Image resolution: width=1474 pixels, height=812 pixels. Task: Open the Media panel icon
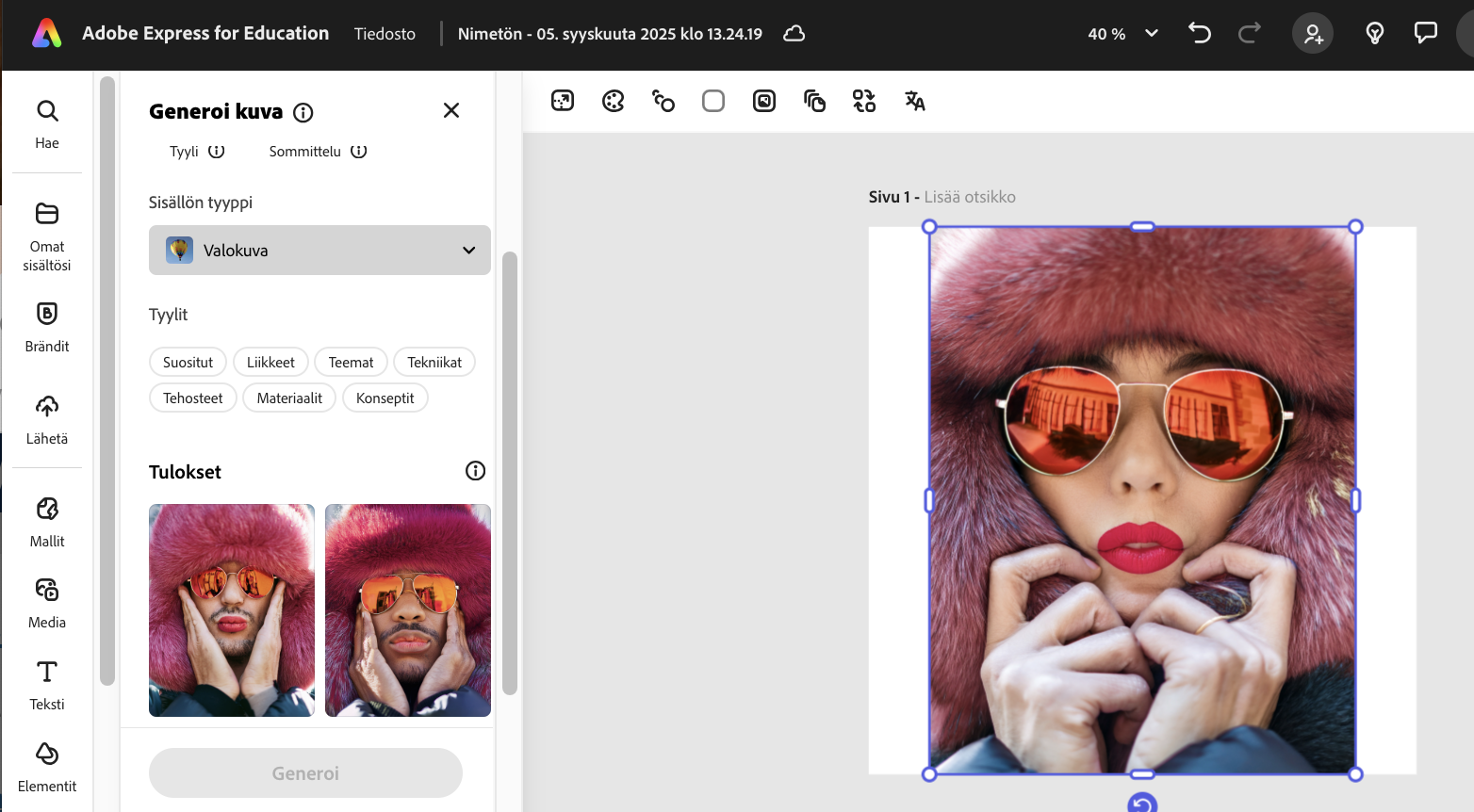[x=47, y=591]
